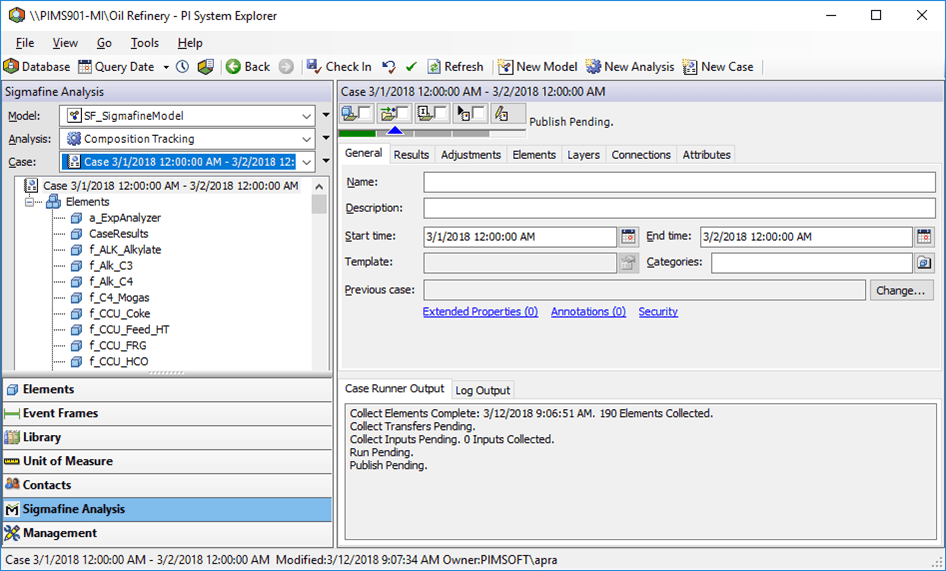
Task: Click the Refresh toolbar button
Action: (x=456, y=67)
